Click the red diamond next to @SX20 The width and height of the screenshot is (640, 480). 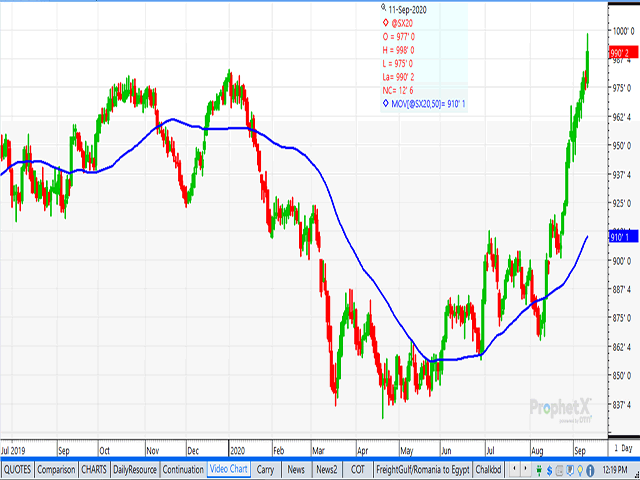[x=385, y=22]
